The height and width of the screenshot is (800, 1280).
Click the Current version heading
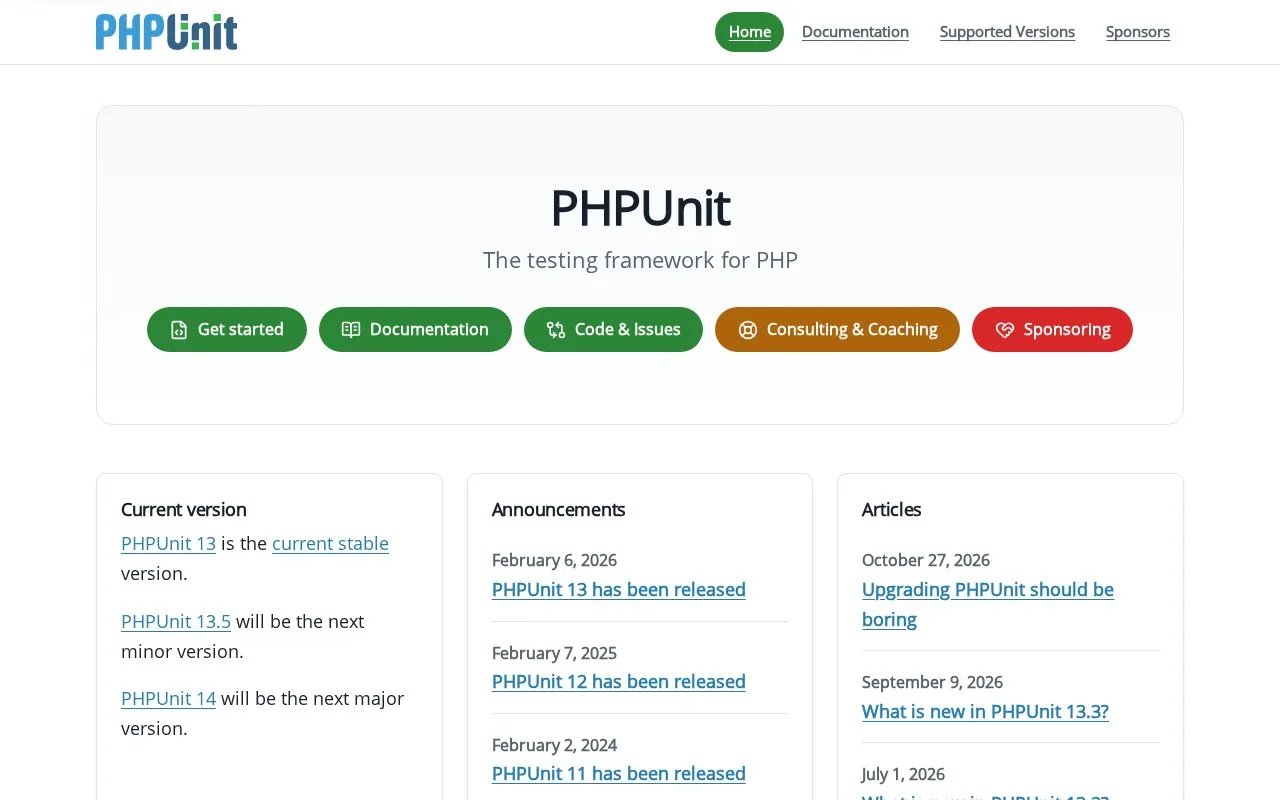tap(184, 509)
